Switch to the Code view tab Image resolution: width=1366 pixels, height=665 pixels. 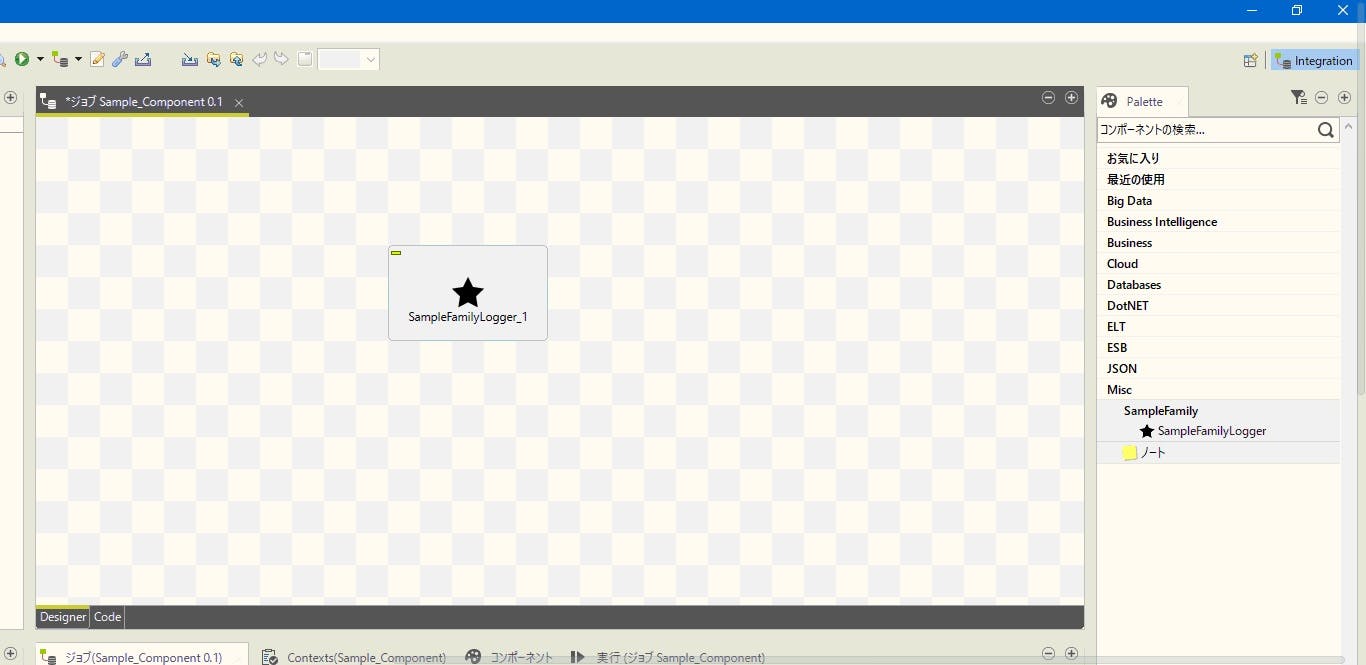pyautogui.click(x=107, y=617)
